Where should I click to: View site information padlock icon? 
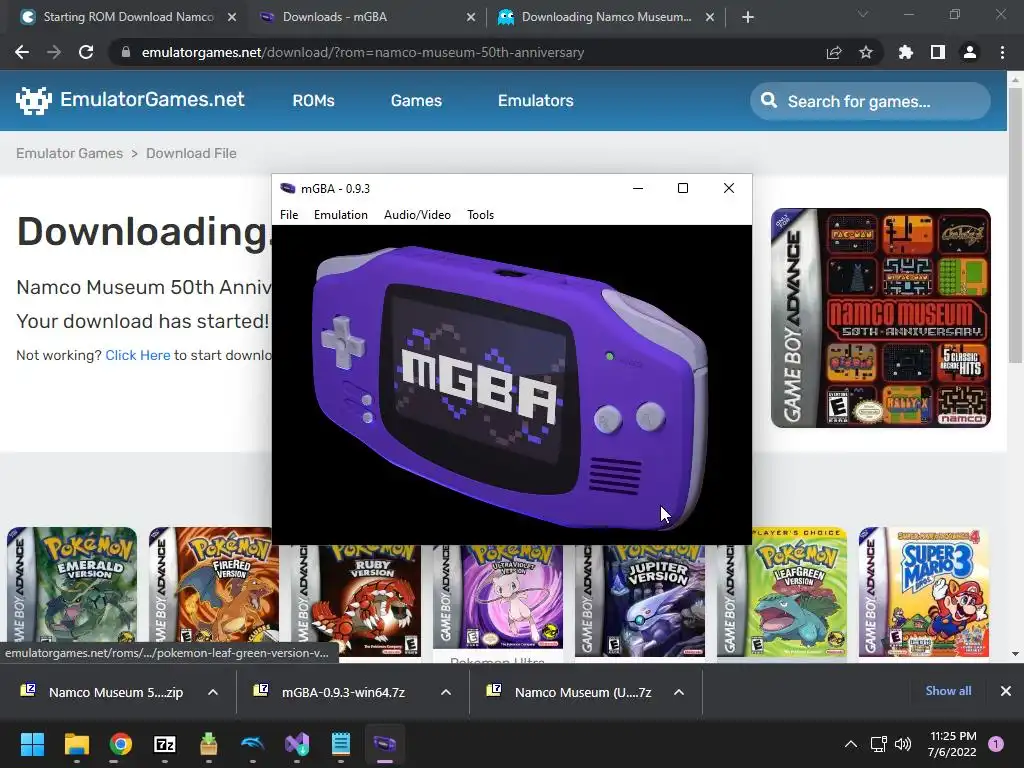pos(126,52)
